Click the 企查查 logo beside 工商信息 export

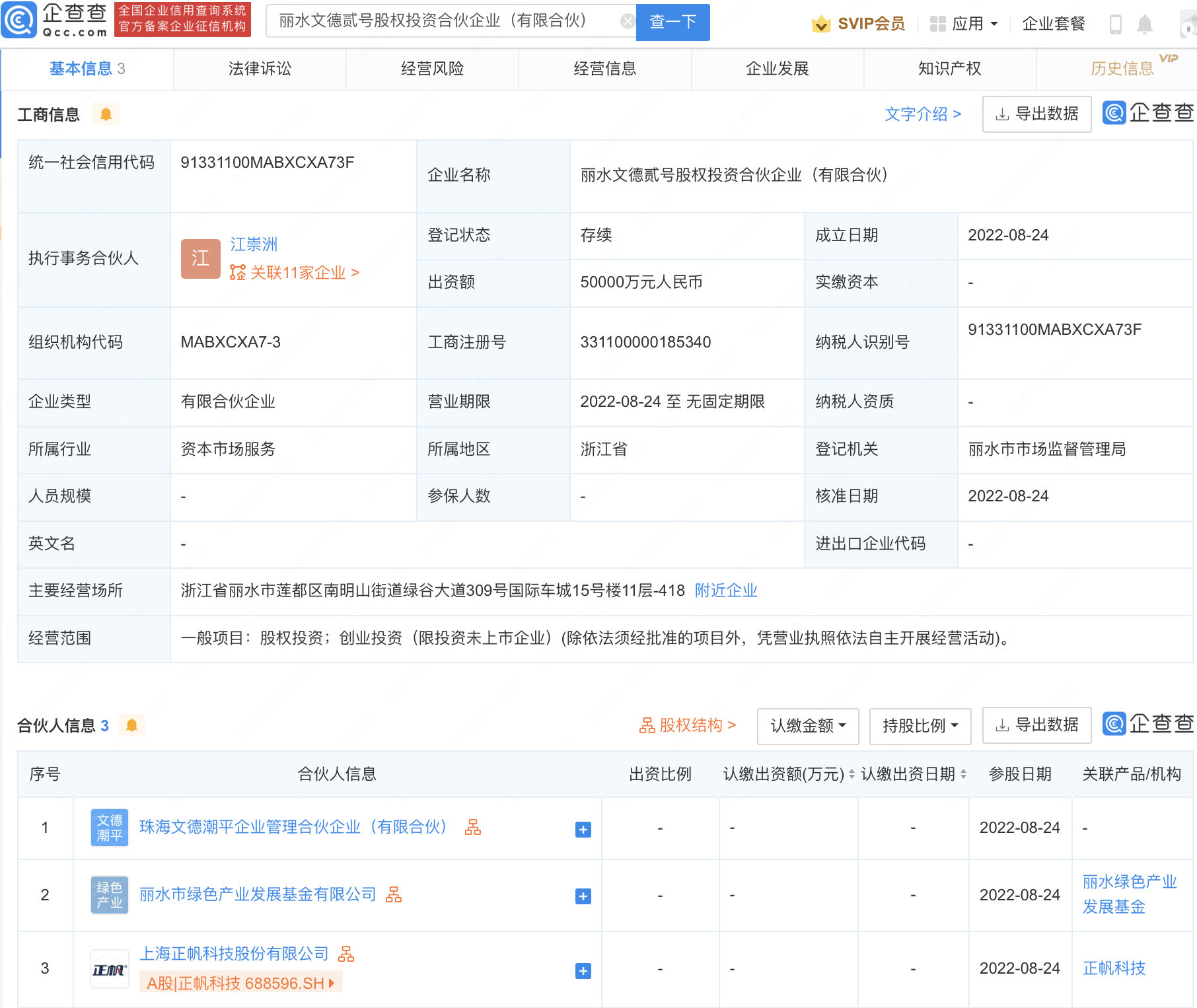(x=1148, y=113)
